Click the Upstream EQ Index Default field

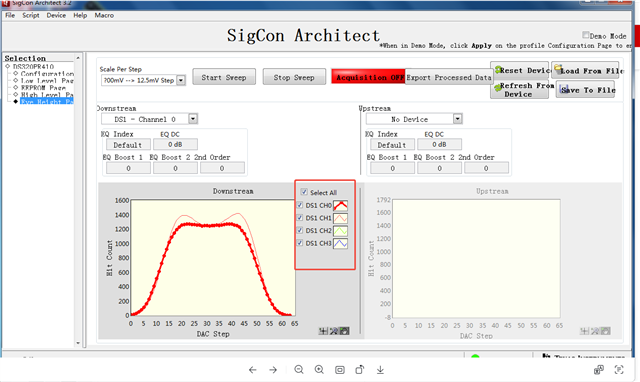(x=392, y=144)
